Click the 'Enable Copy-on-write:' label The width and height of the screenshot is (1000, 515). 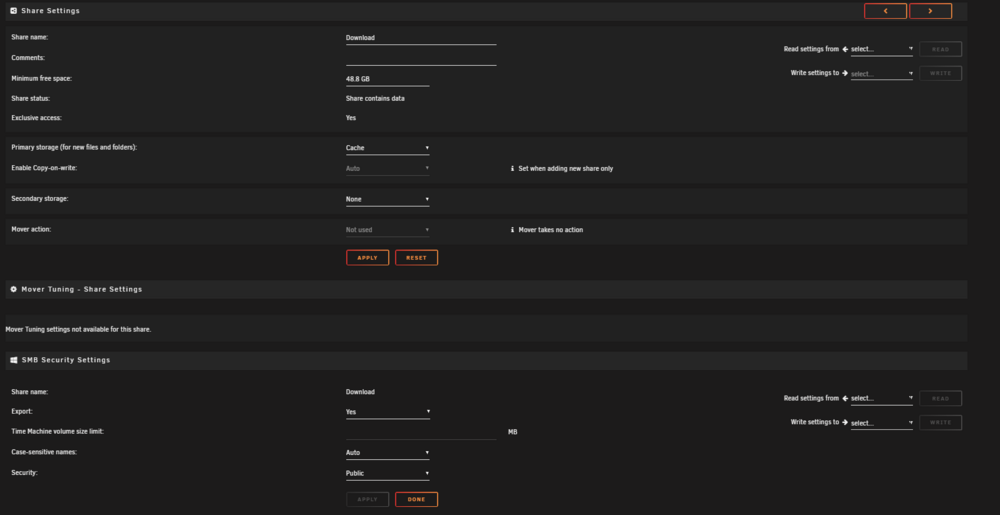point(44,168)
